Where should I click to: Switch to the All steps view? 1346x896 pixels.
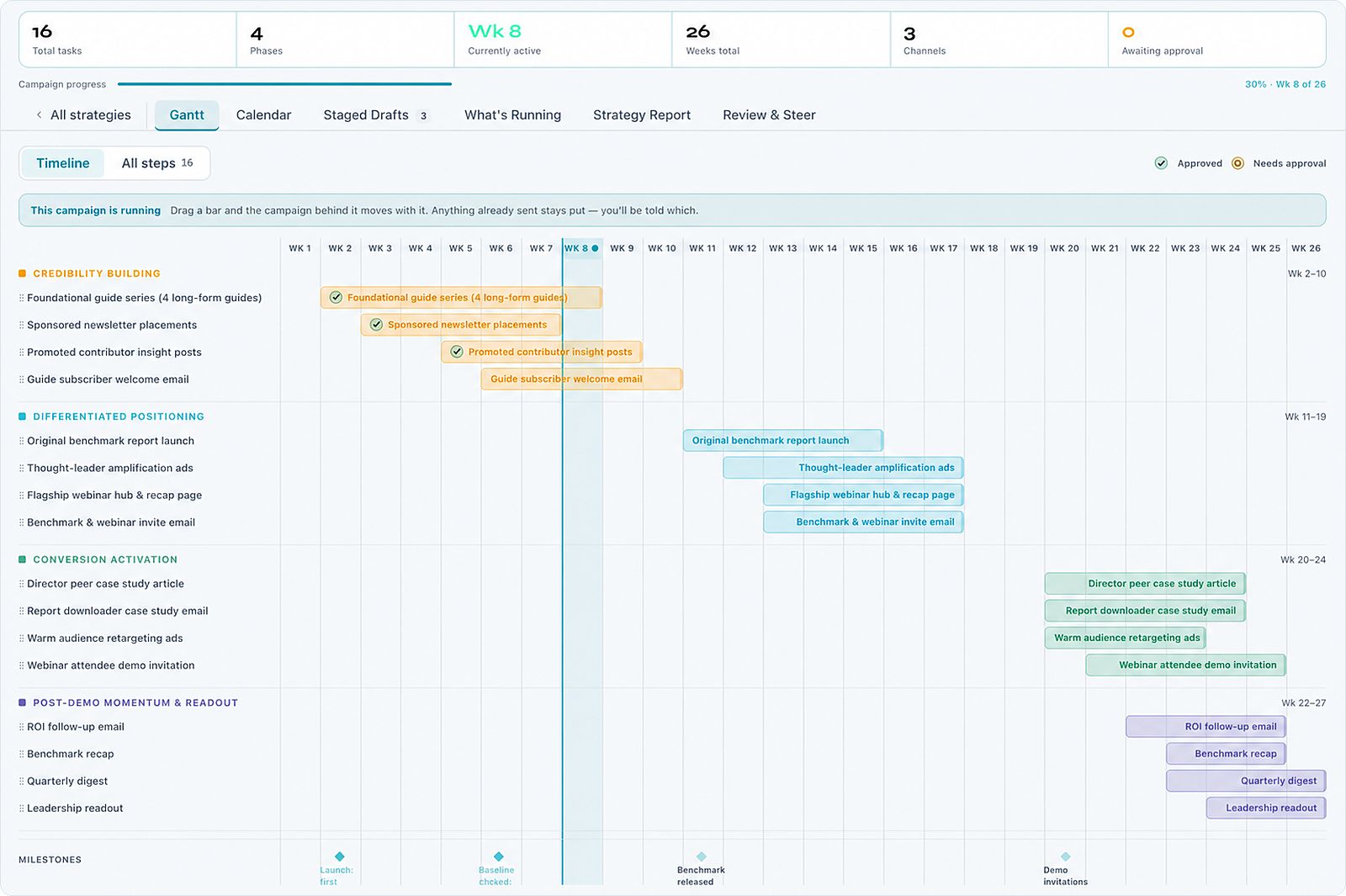coord(157,163)
